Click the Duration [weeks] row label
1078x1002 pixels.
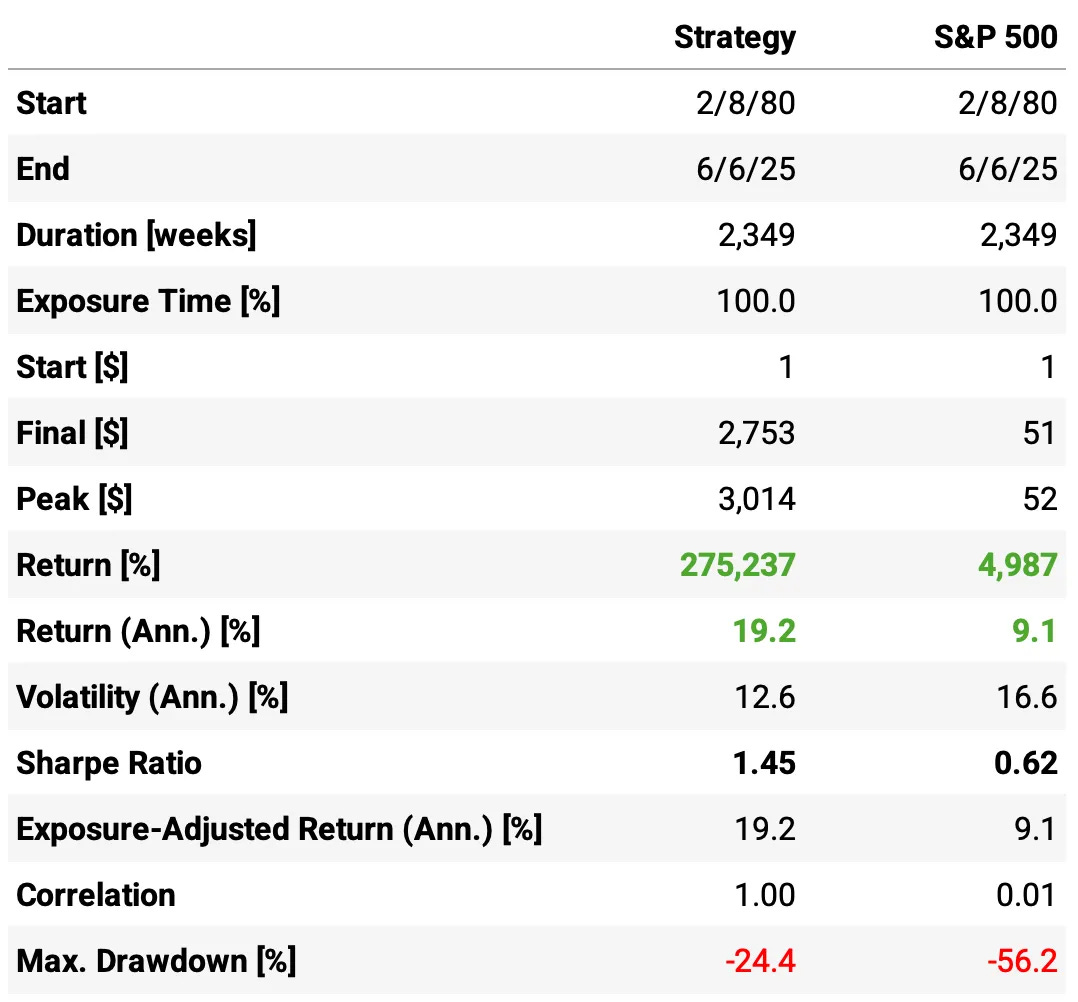(x=136, y=235)
